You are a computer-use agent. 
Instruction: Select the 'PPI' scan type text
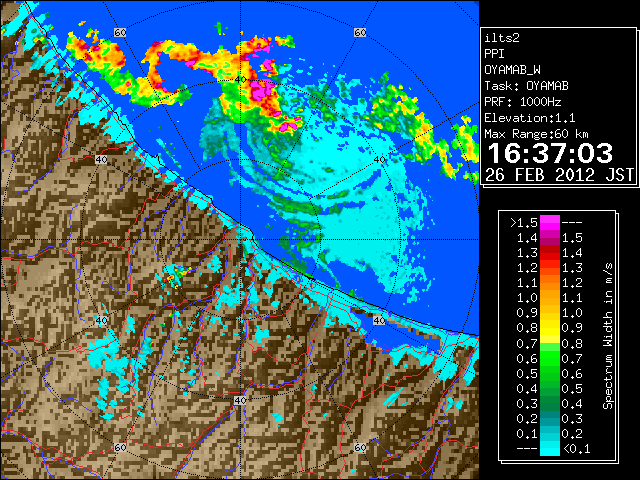[494, 54]
